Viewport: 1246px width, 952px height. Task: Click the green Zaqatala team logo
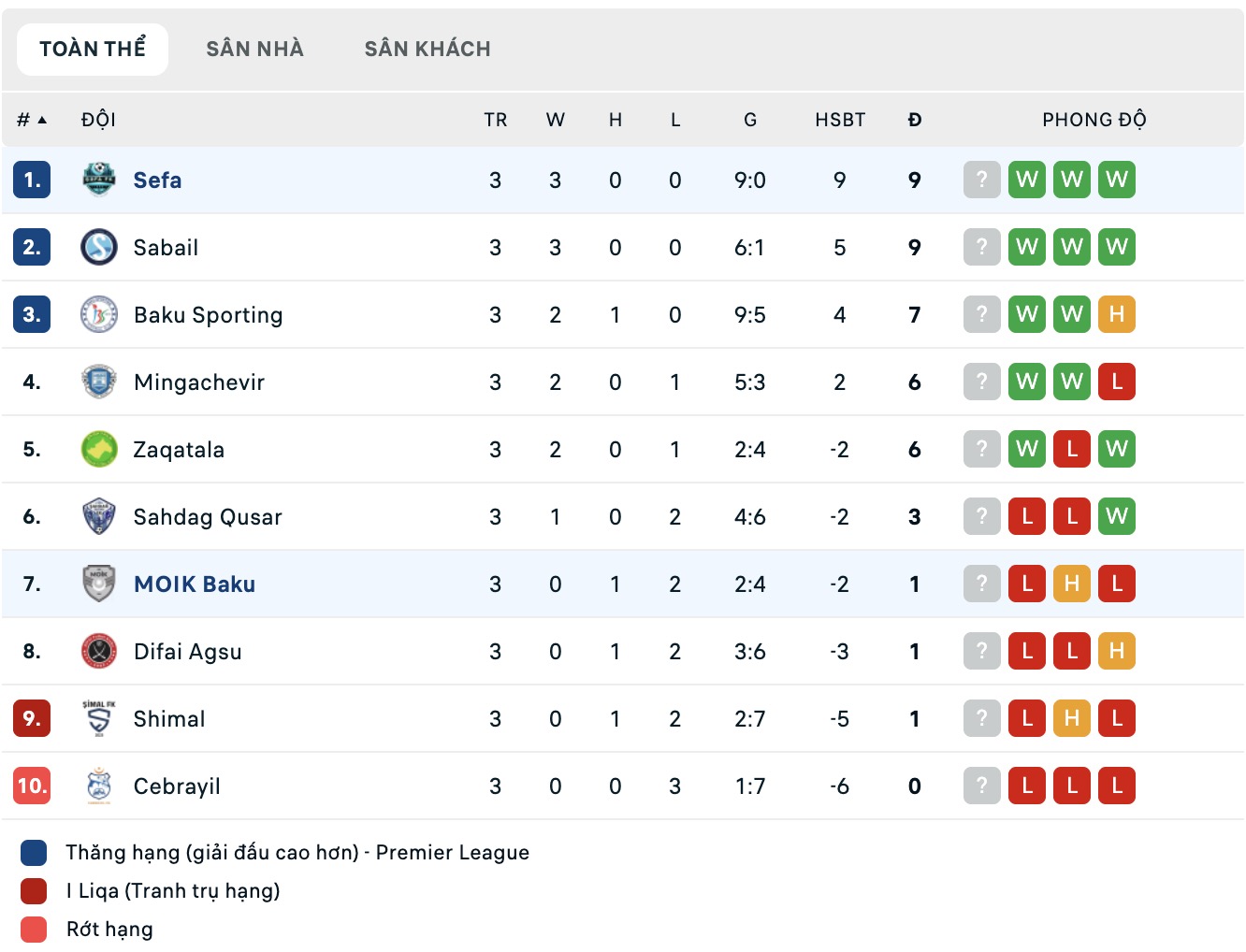(x=98, y=449)
